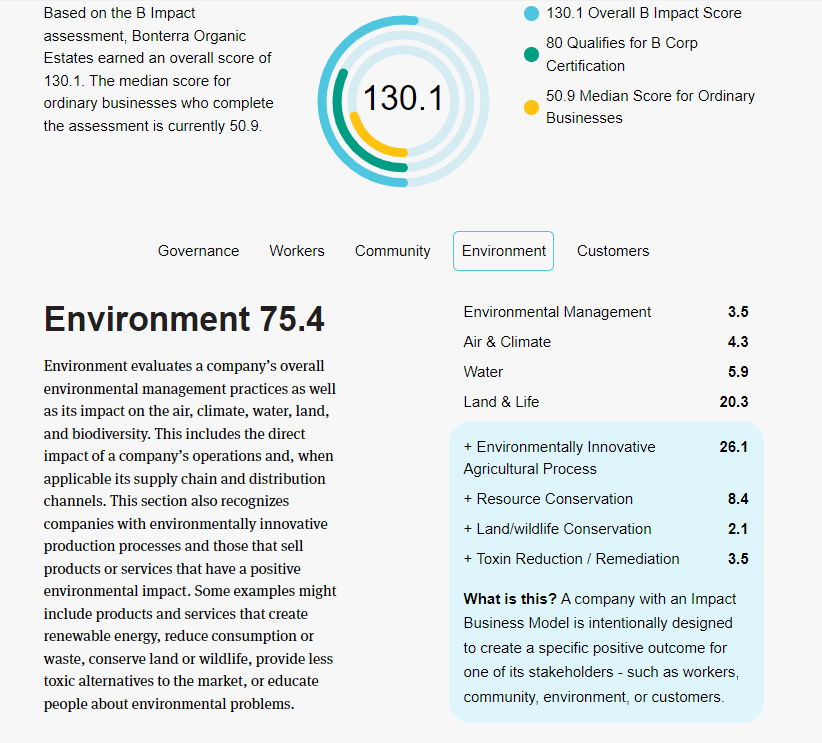Select the Air & Climate row
The height and width of the screenshot is (743, 822).
pos(605,342)
